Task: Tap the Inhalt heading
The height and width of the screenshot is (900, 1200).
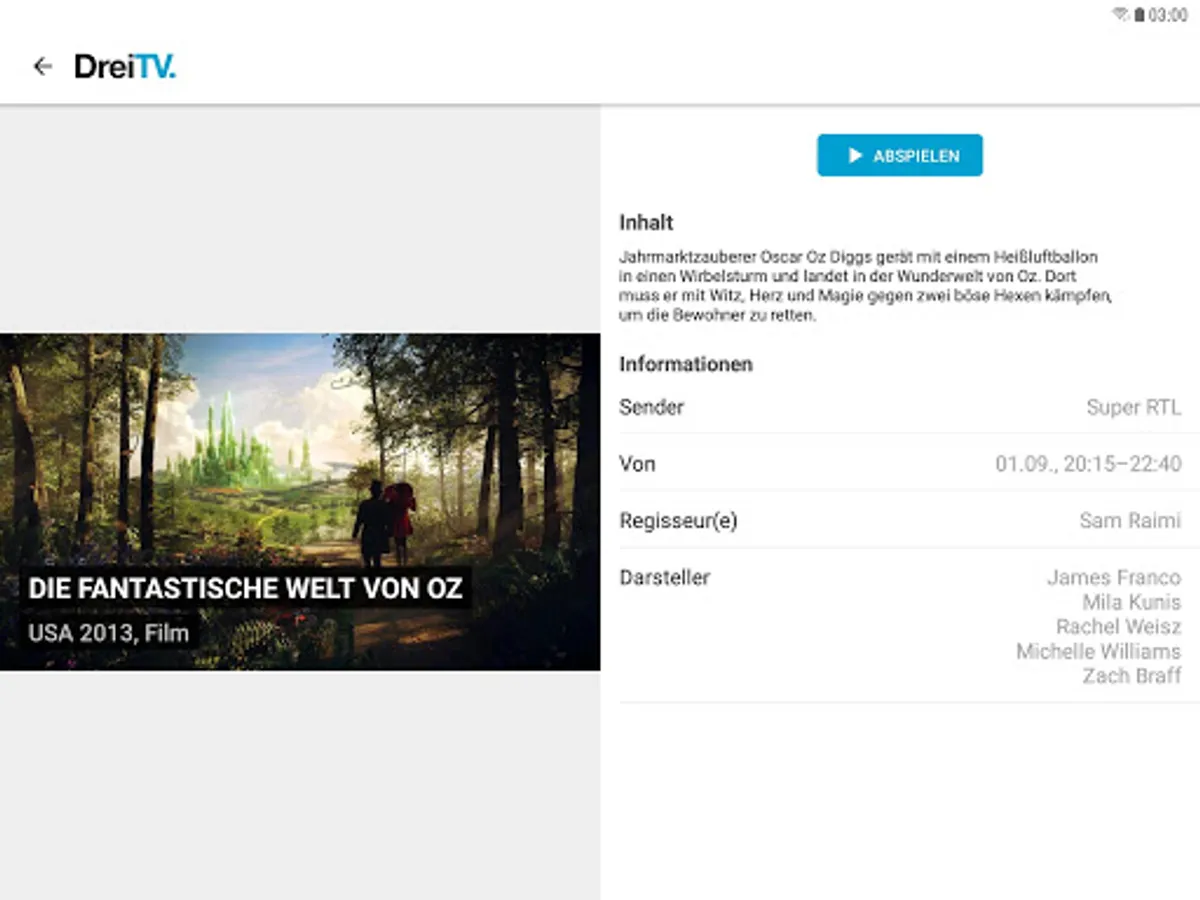Action: point(646,223)
